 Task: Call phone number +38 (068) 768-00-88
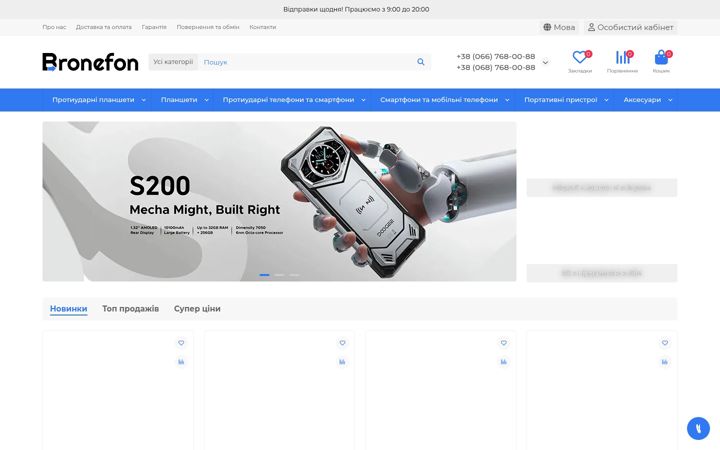(x=495, y=68)
